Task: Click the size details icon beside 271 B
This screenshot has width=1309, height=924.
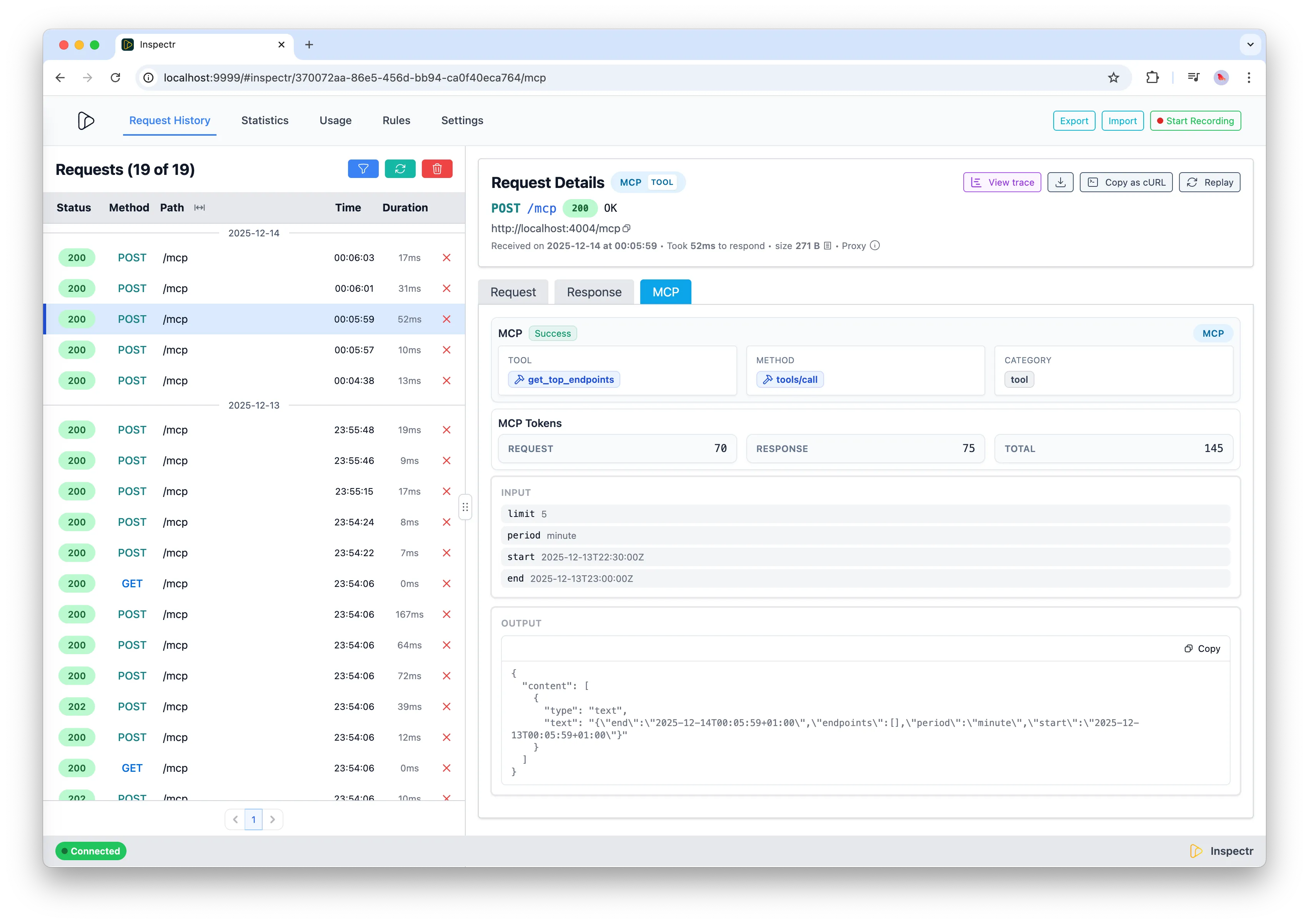Action: pos(827,246)
